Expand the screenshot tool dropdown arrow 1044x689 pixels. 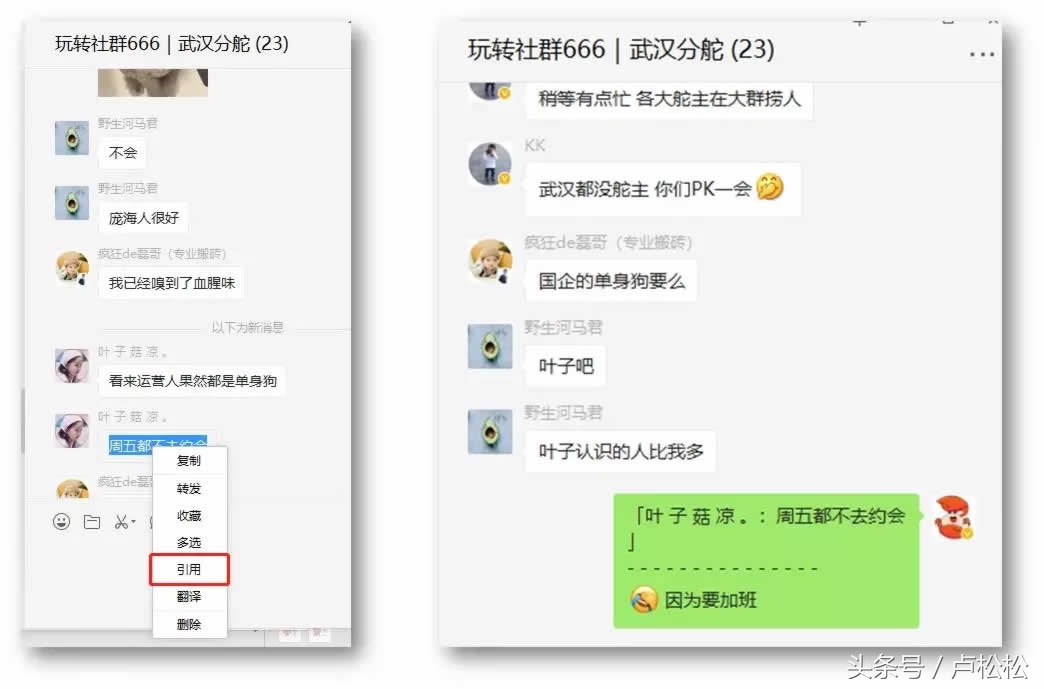133,522
